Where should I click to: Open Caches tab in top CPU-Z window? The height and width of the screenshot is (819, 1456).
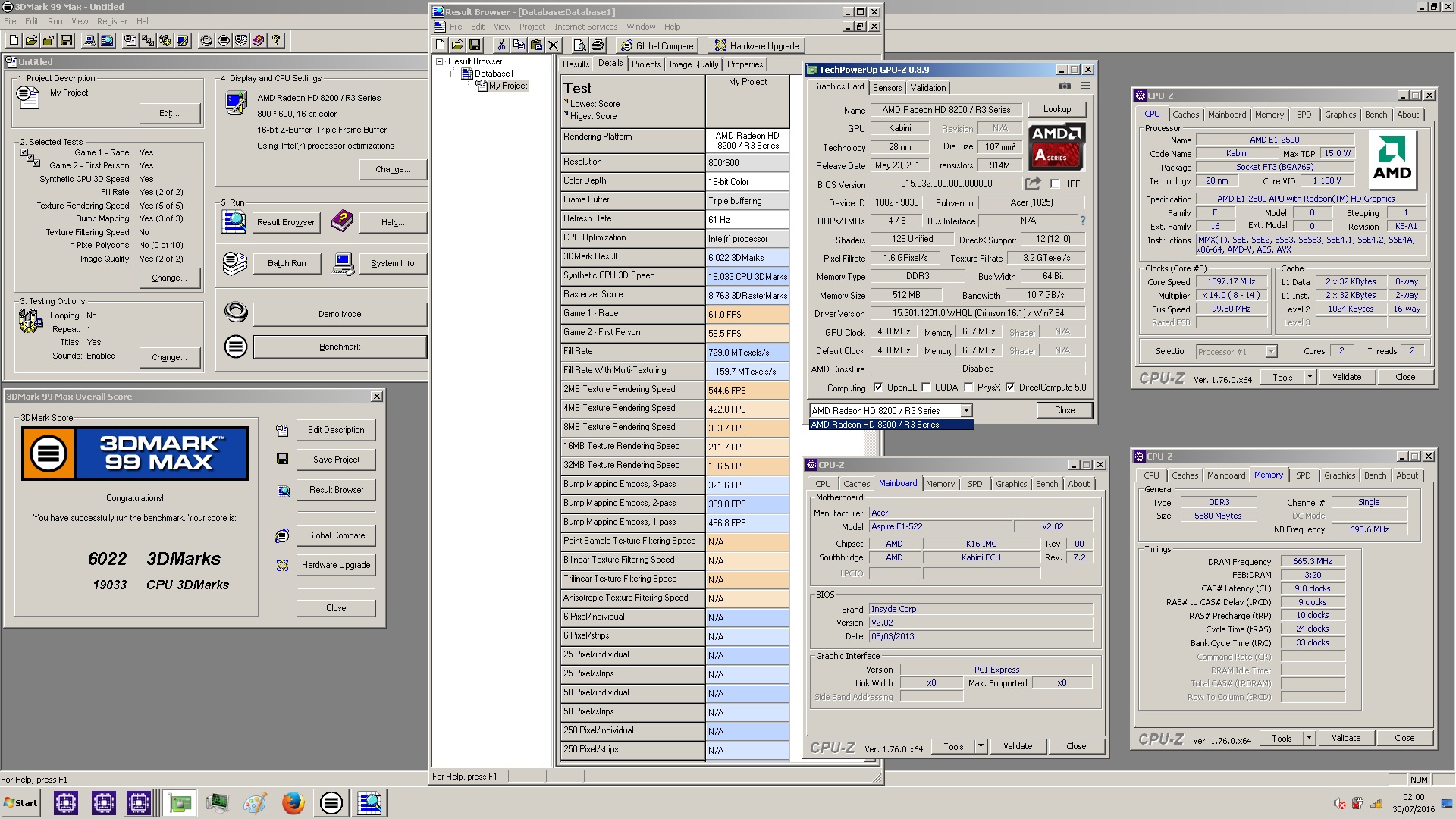(x=1185, y=115)
